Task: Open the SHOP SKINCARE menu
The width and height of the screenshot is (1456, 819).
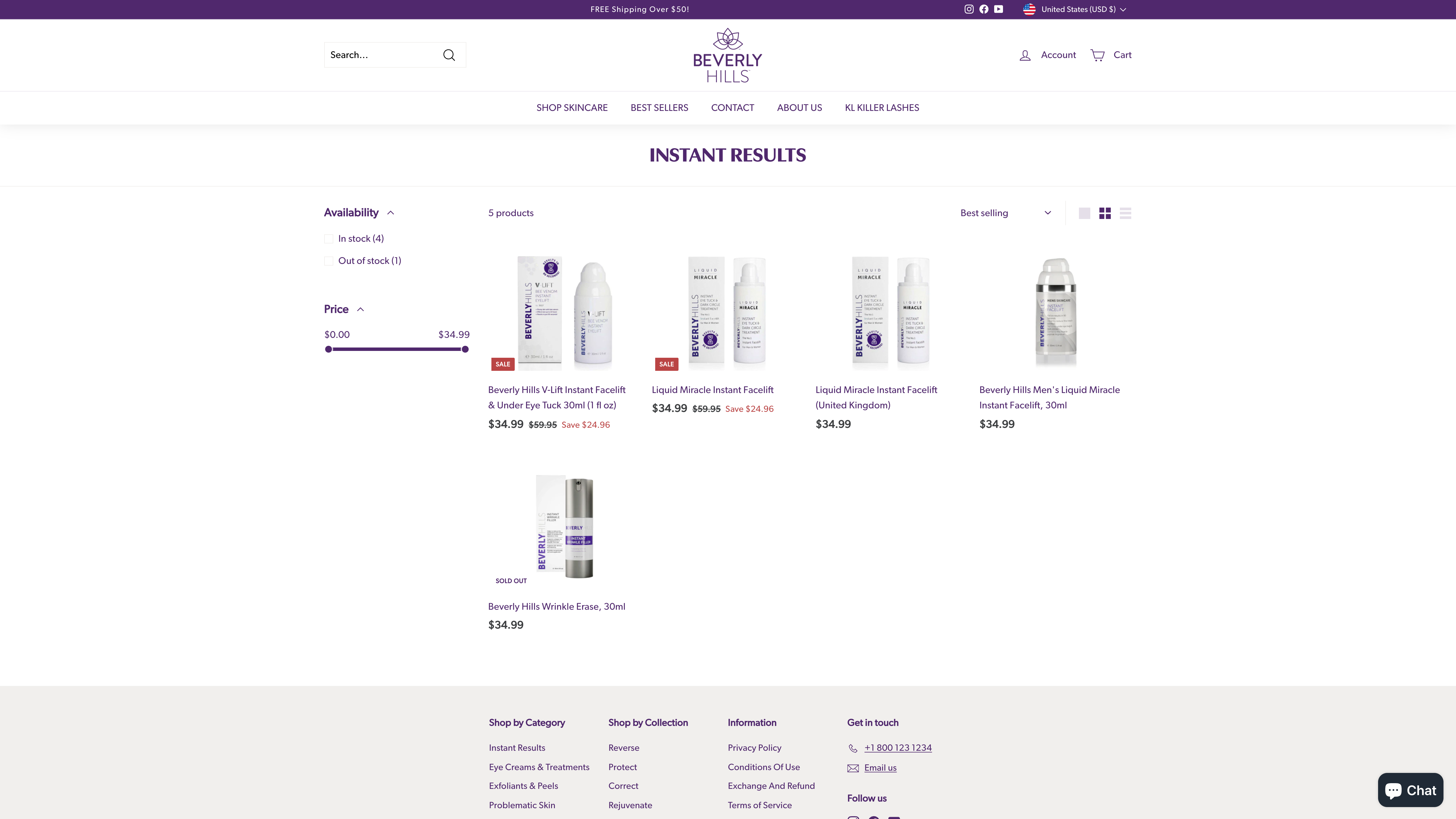Action: coord(572,107)
